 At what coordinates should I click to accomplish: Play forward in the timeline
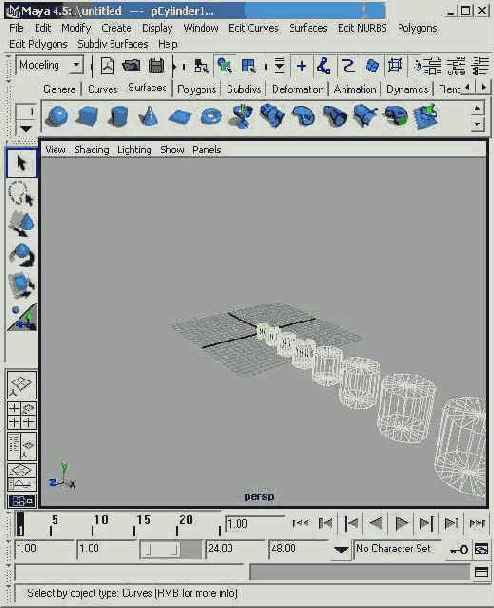point(401,523)
